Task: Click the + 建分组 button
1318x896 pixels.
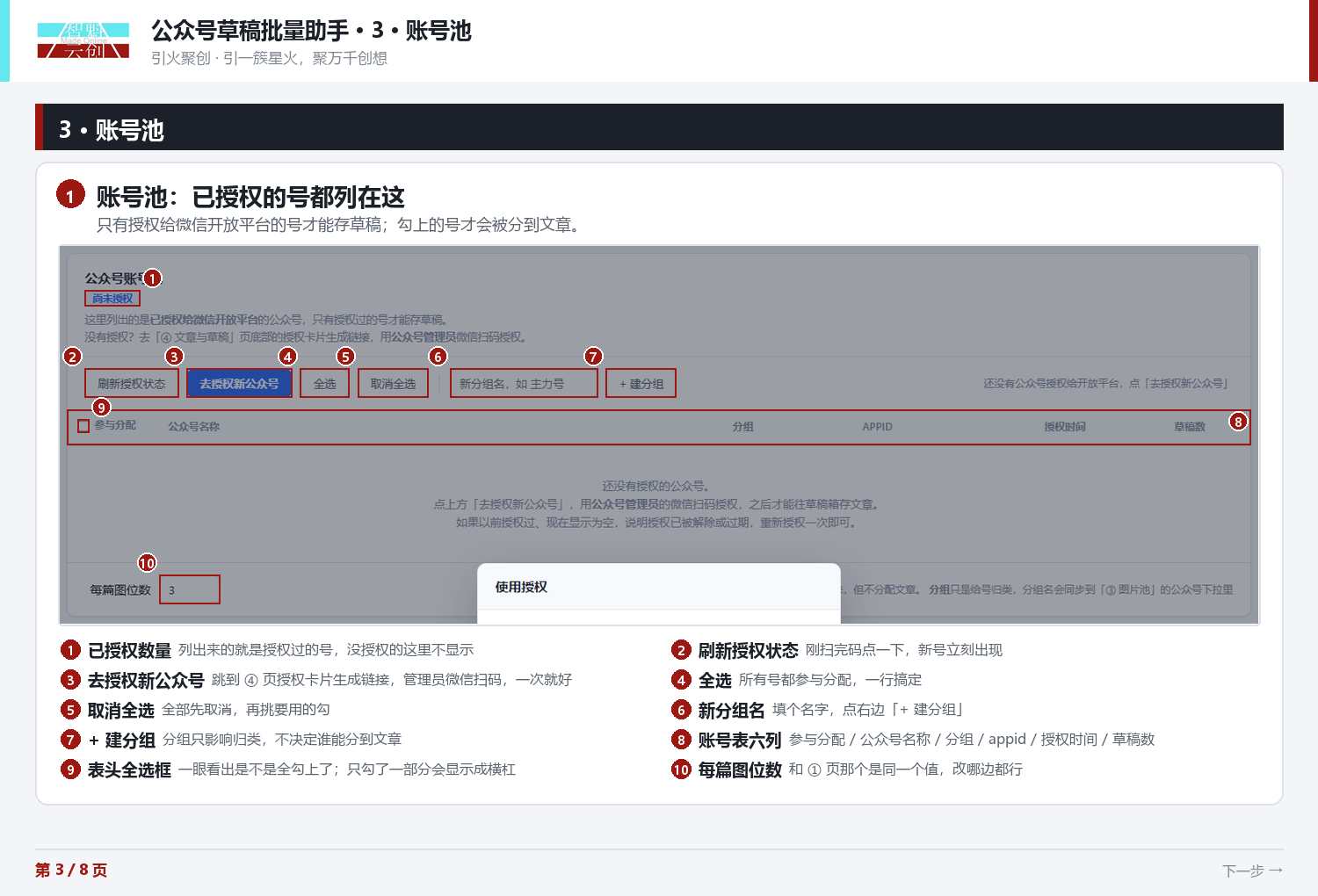Action: coord(641,384)
